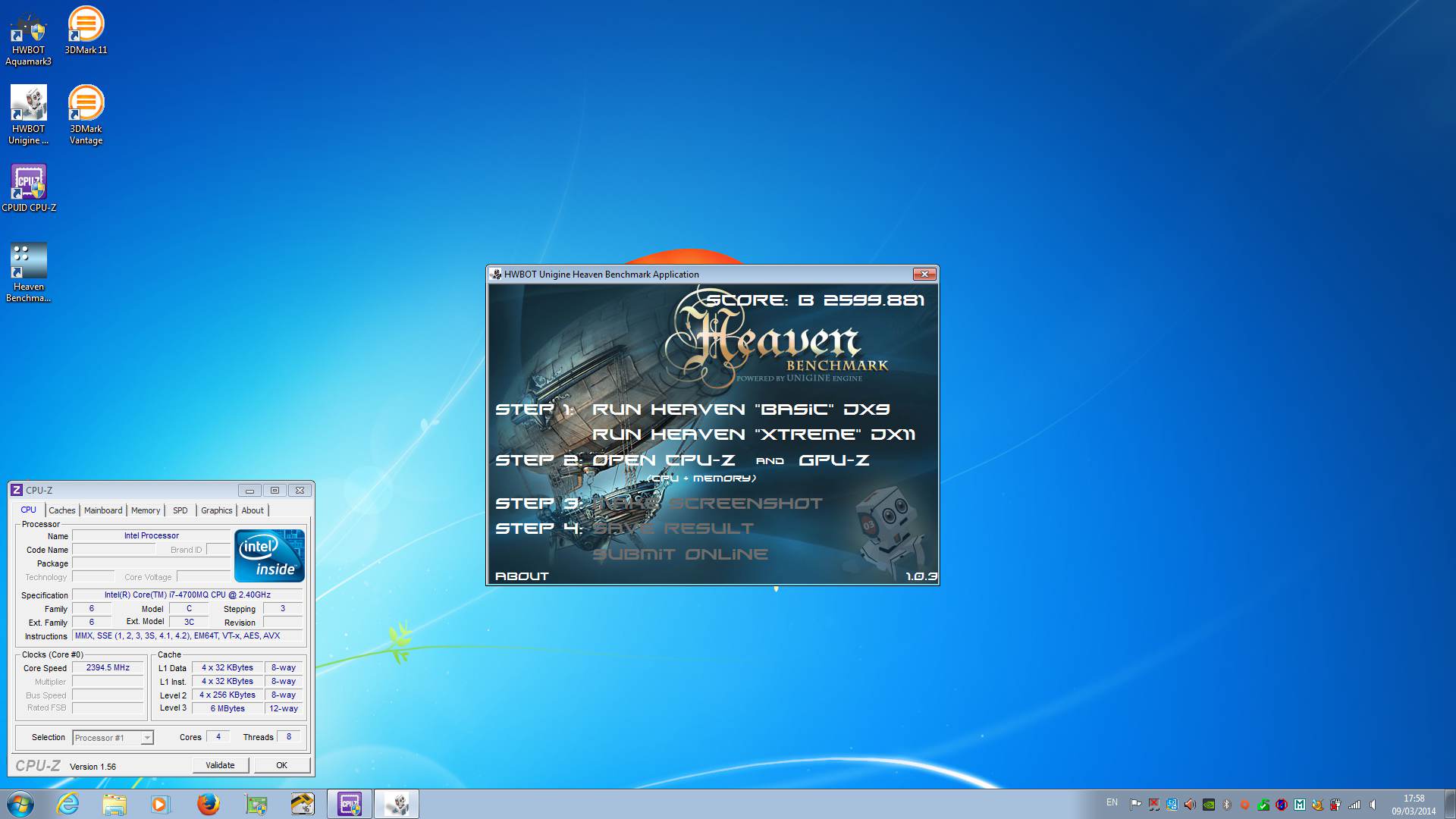Click the Name field showing Intel Processor
The image size is (1456, 819).
pyautogui.click(x=152, y=535)
